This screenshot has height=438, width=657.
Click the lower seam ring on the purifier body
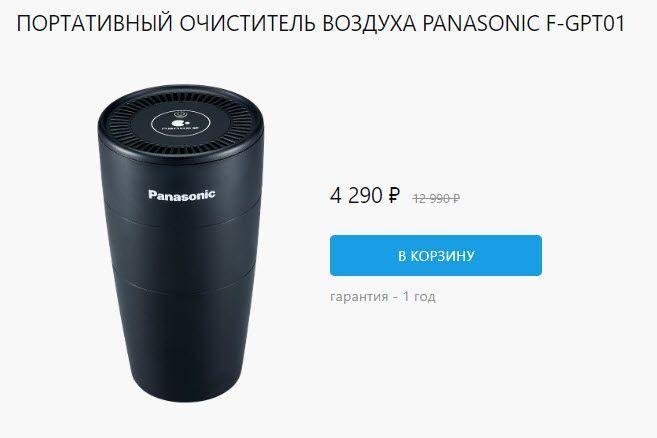click(181, 285)
